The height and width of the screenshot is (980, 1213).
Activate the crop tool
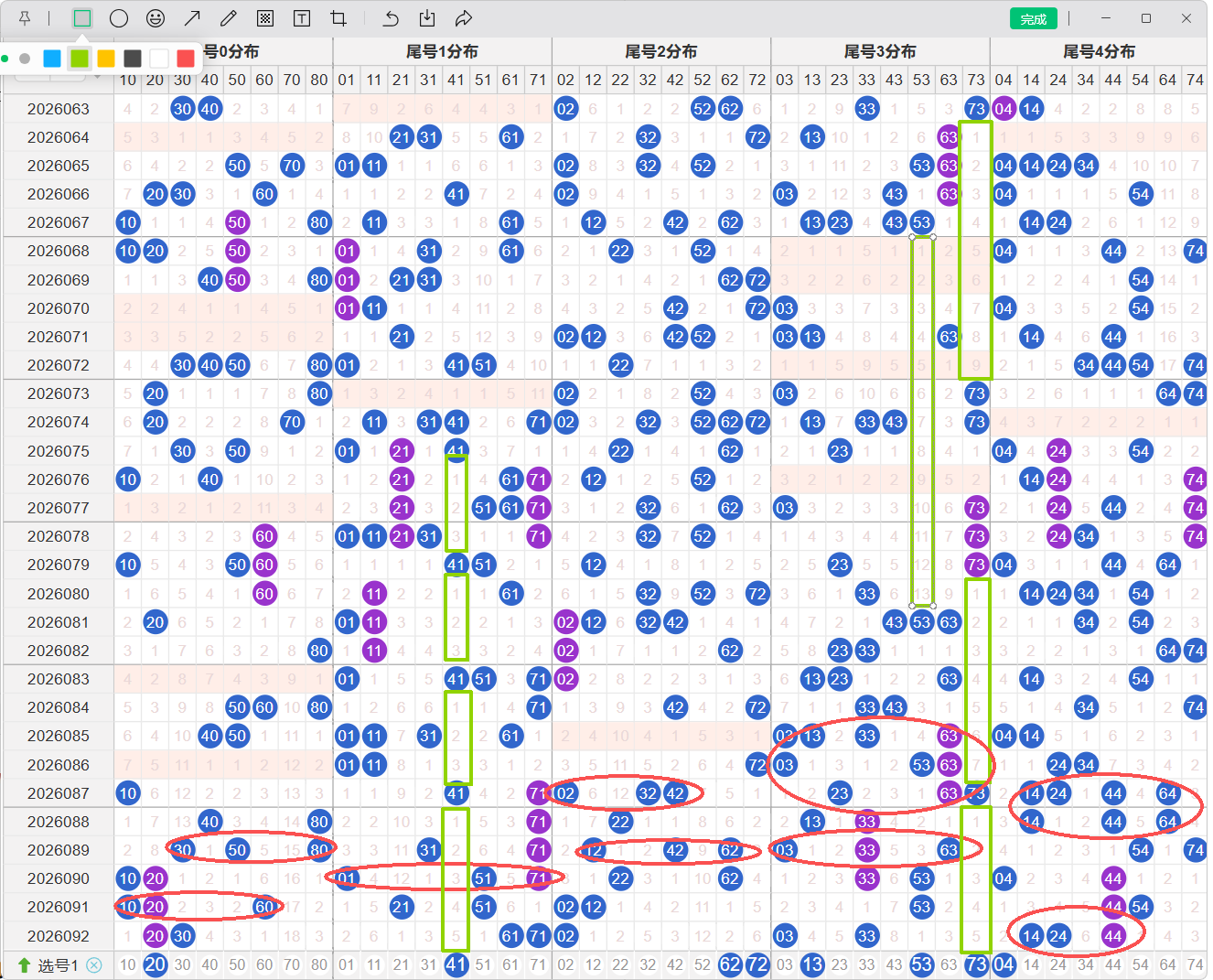point(338,18)
